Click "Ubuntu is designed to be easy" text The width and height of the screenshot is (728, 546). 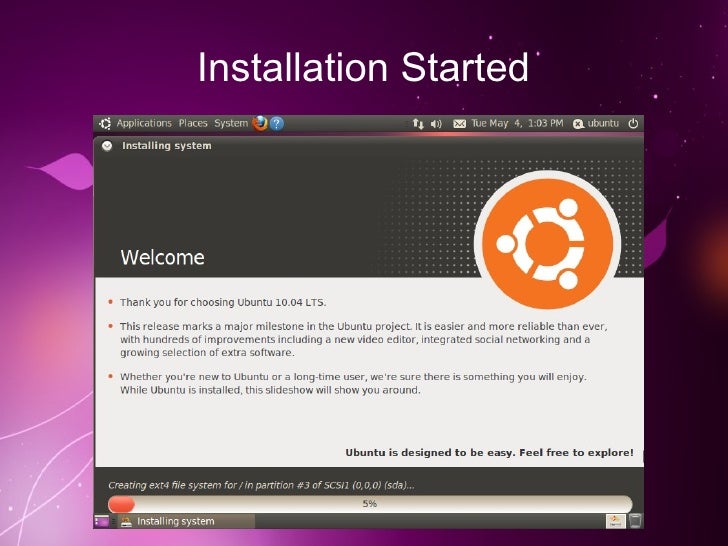(489, 453)
